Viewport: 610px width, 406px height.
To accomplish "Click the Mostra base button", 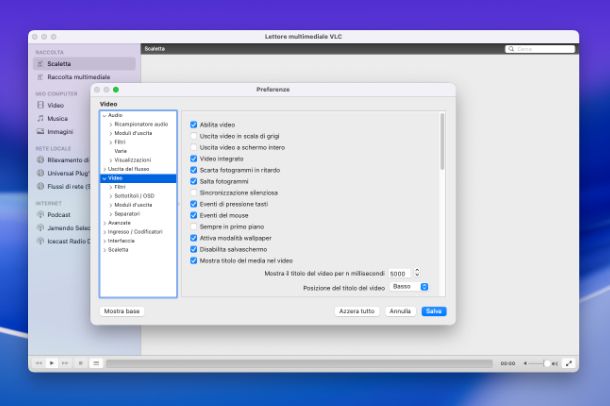I will pos(122,311).
